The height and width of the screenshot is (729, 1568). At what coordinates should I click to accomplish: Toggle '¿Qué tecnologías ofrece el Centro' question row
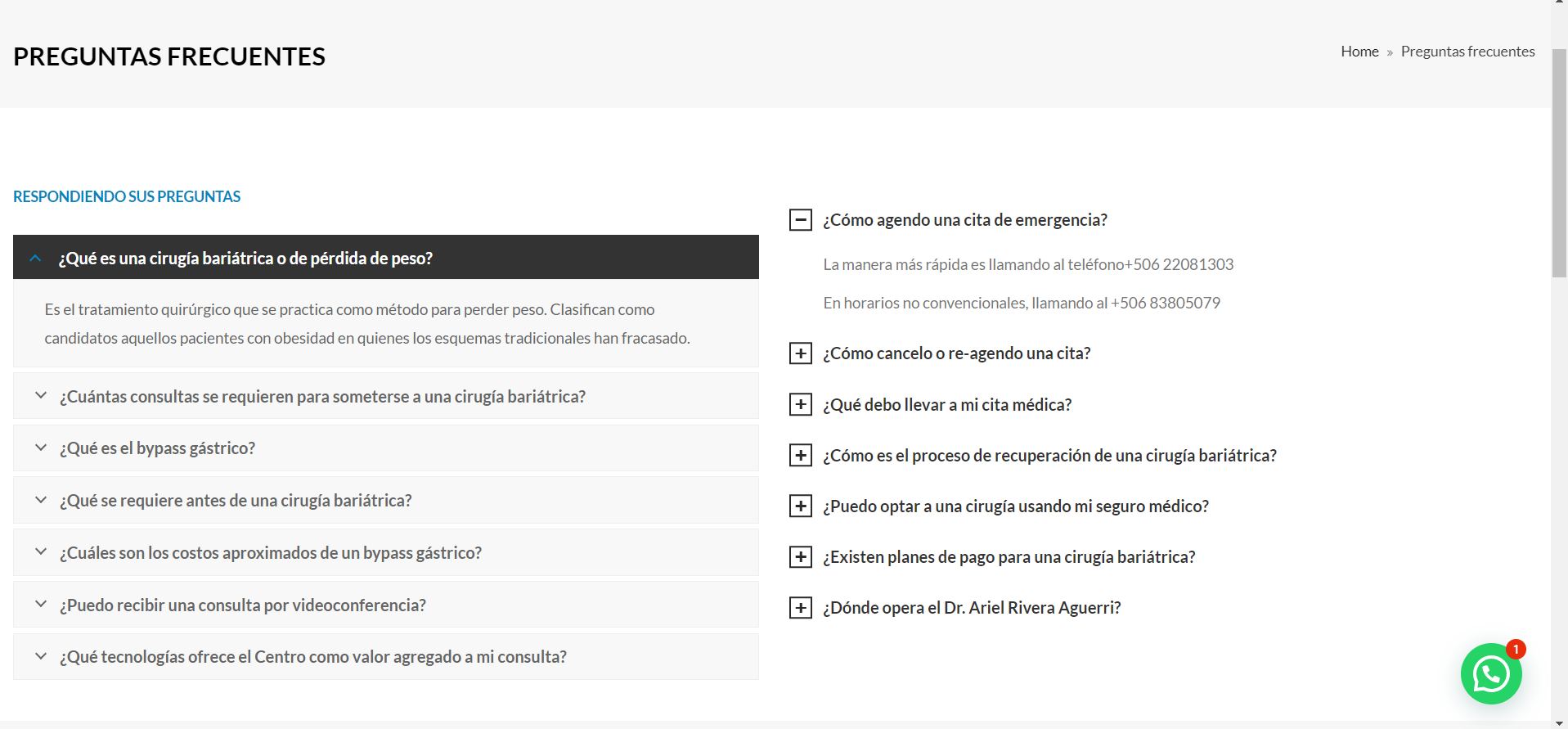point(386,657)
